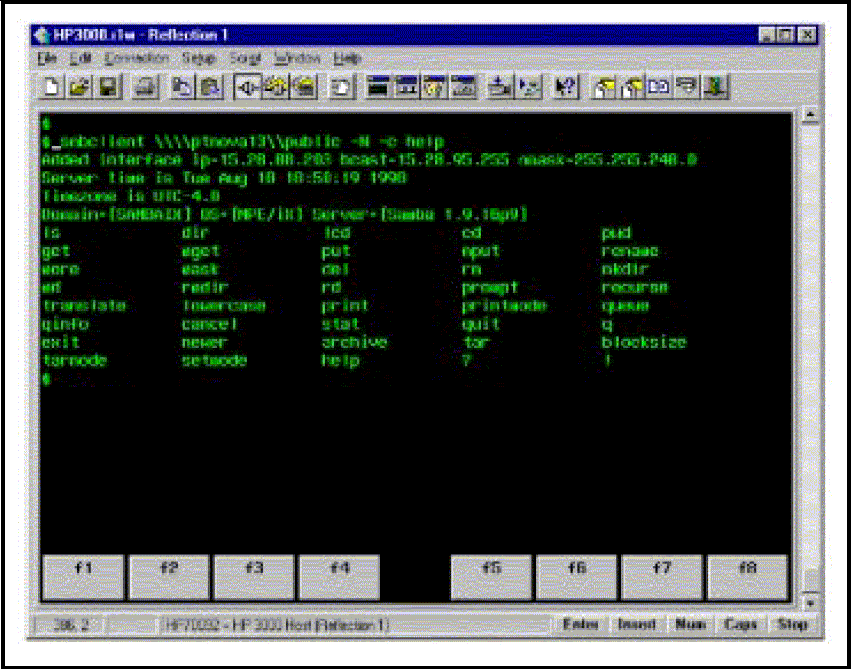Click the vertical scrollbar thumb near bottom
Screen dimensions: 851x670
point(810,582)
